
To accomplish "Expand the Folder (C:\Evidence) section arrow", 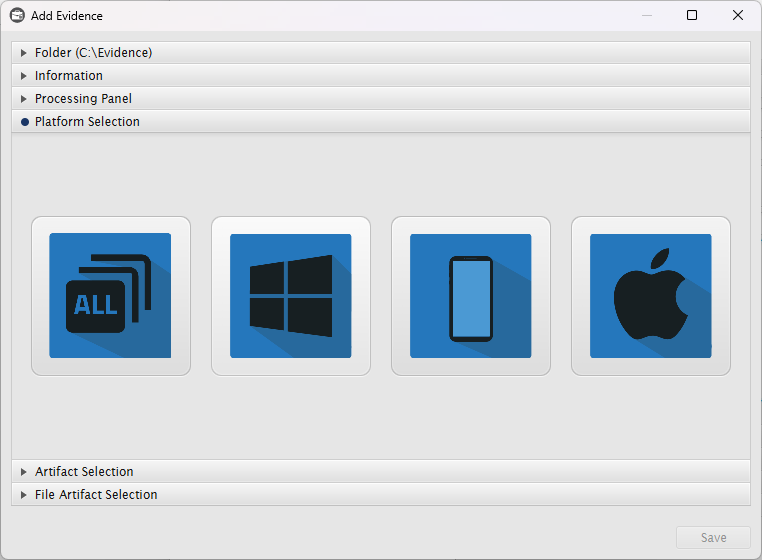I will coord(23,52).
